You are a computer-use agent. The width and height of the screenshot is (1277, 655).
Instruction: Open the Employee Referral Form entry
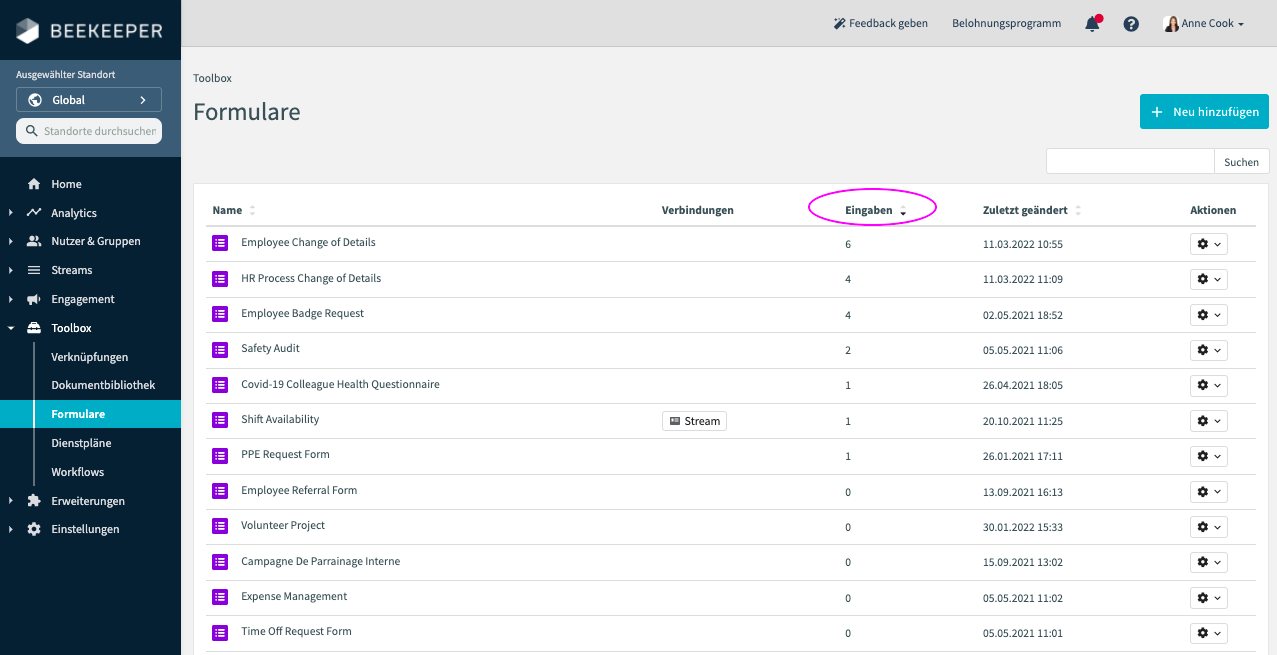[x=299, y=490]
